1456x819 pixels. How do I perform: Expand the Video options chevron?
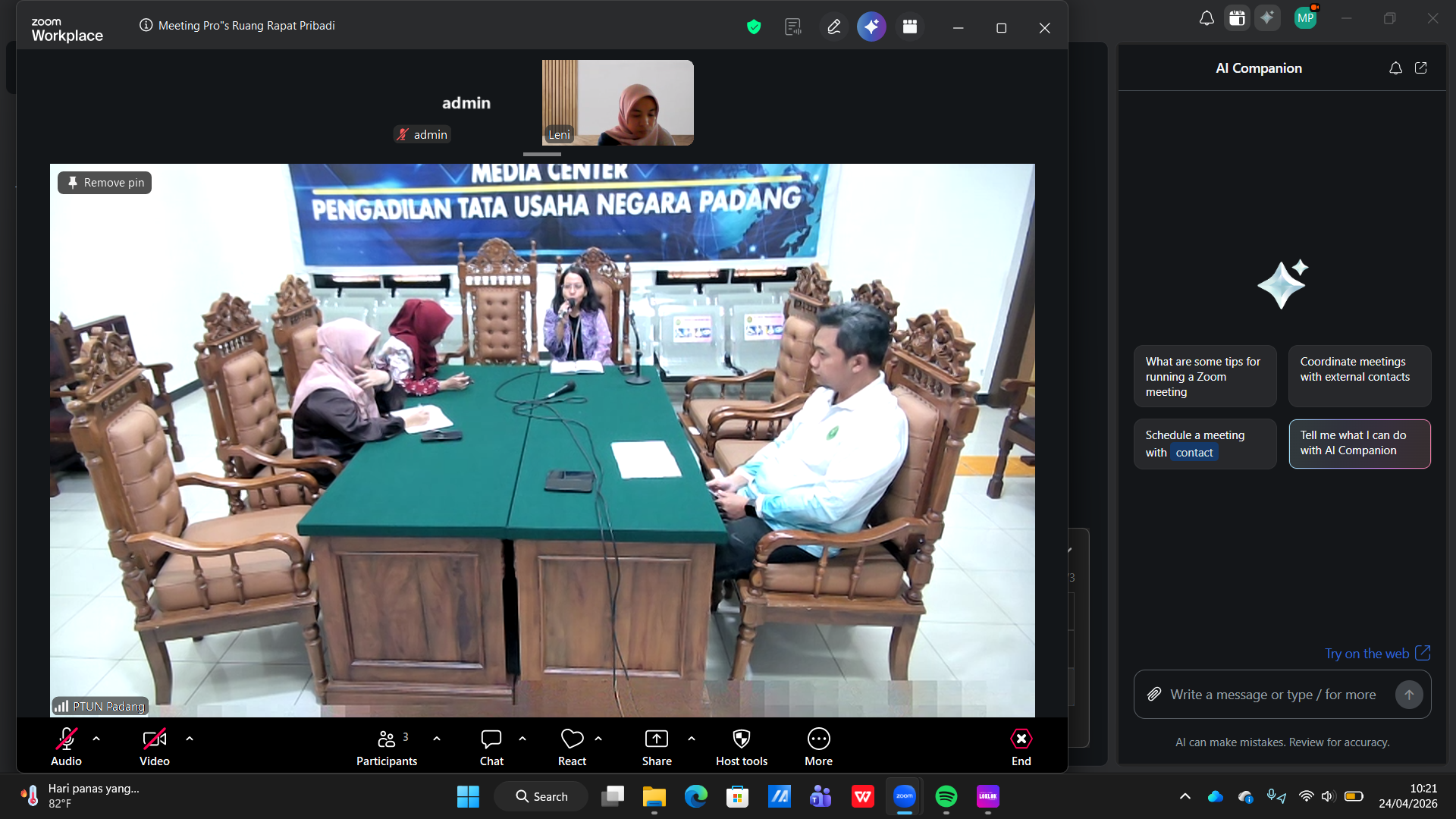tap(189, 739)
